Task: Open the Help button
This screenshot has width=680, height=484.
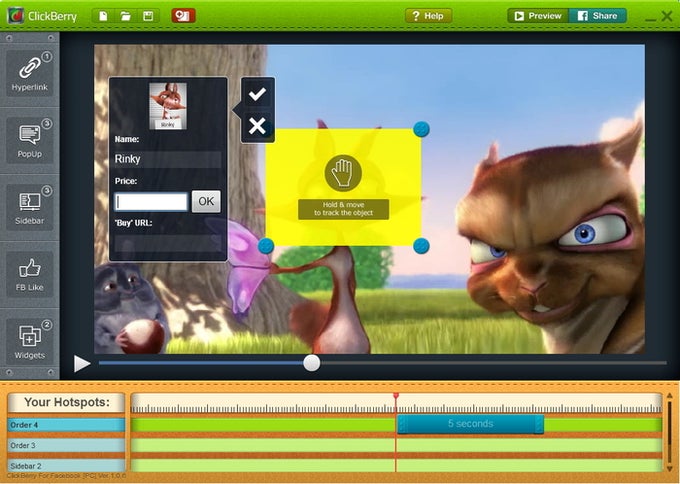Action: (428, 16)
